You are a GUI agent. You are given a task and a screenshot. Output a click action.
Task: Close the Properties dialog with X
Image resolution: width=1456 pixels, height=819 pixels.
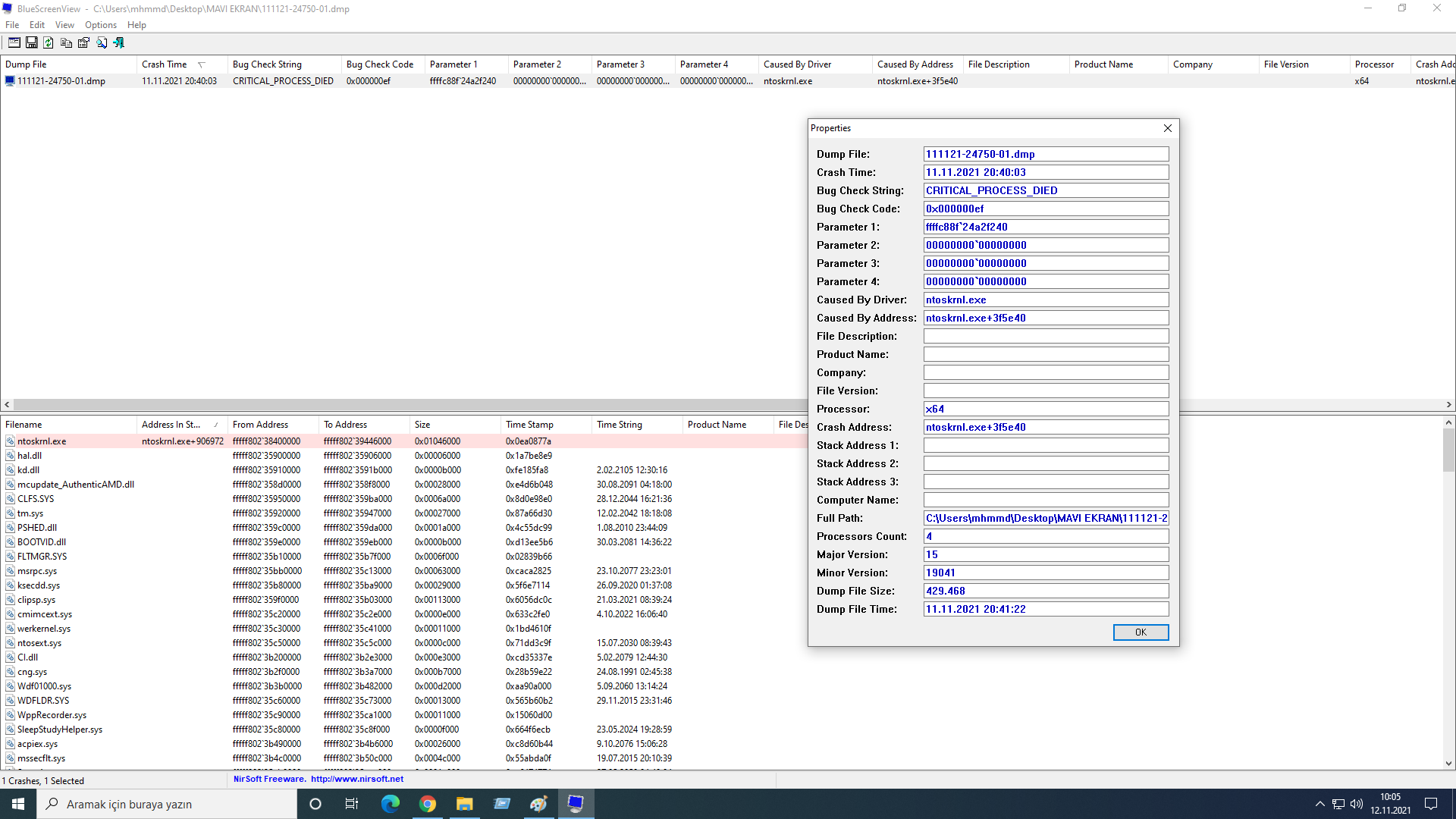[x=1168, y=128]
